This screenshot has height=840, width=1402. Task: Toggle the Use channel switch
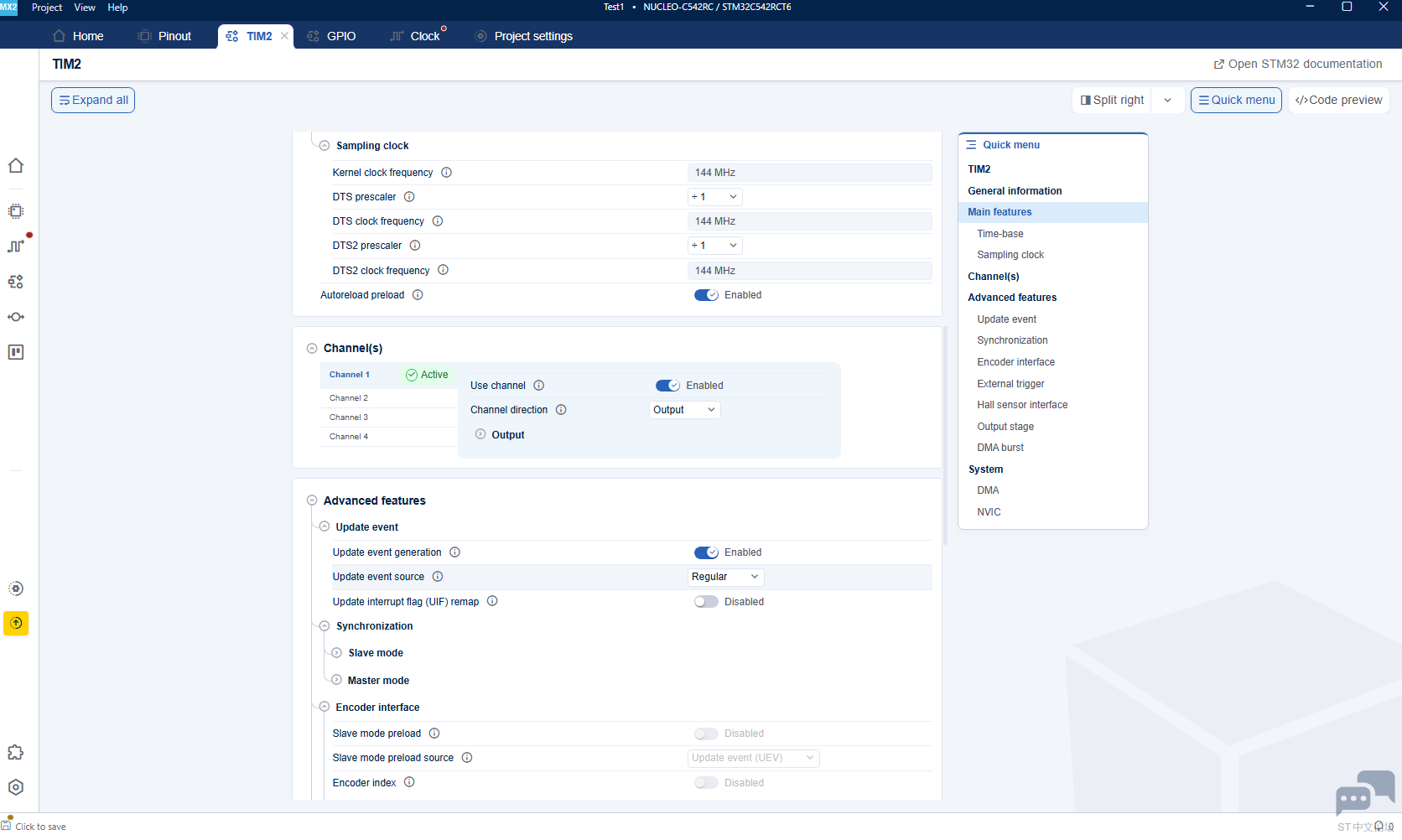667,386
